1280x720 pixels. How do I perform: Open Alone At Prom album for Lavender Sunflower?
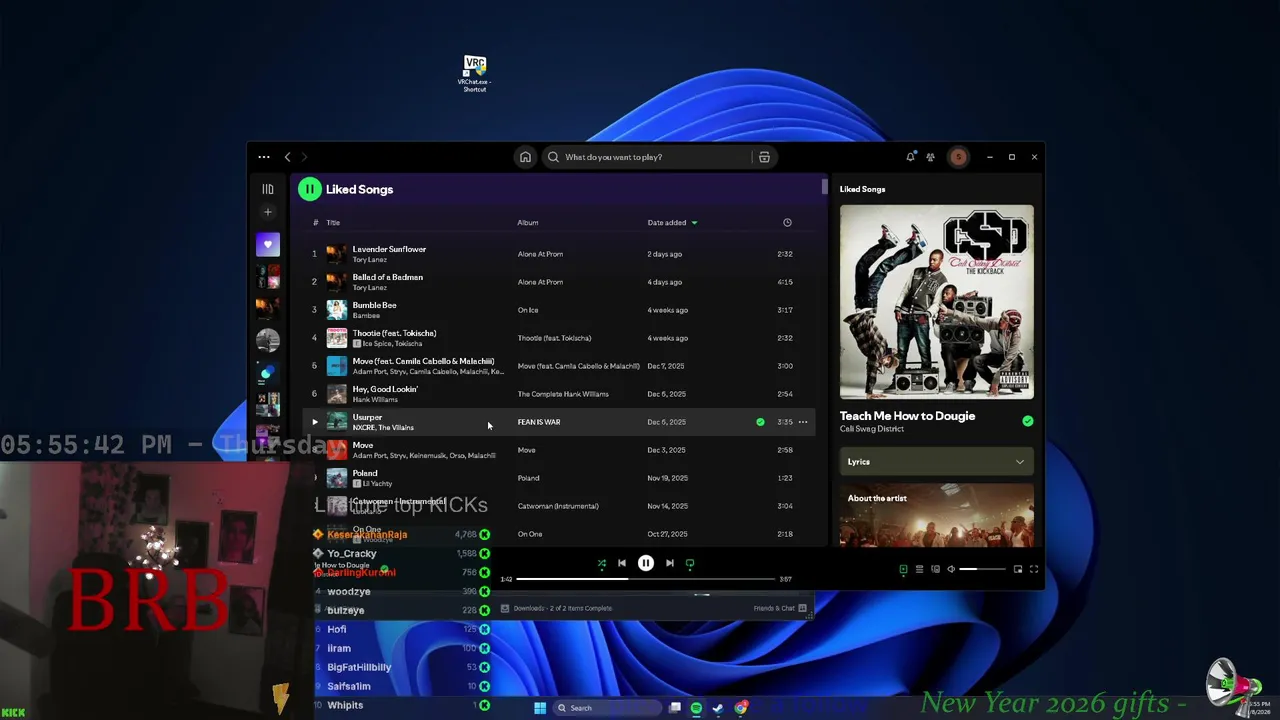pos(540,254)
